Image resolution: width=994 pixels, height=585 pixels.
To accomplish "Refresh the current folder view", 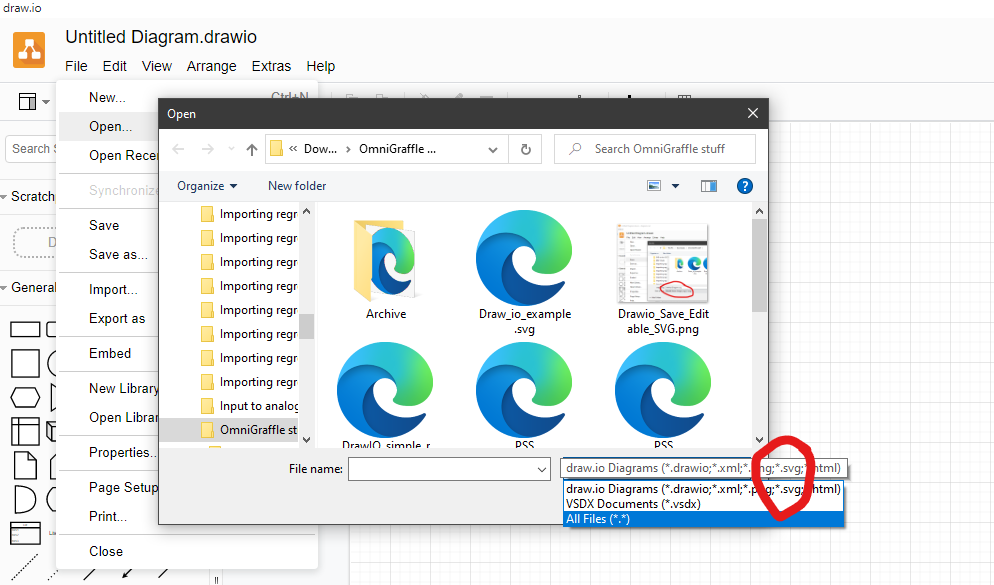I will point(526,148).
